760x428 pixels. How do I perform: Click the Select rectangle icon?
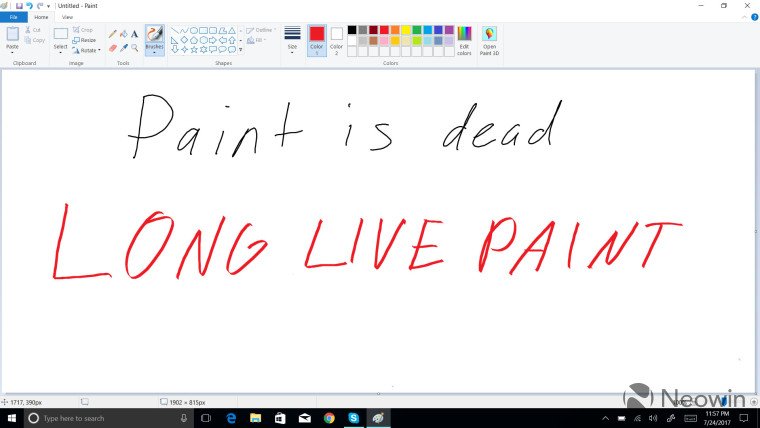pos(61,34)
